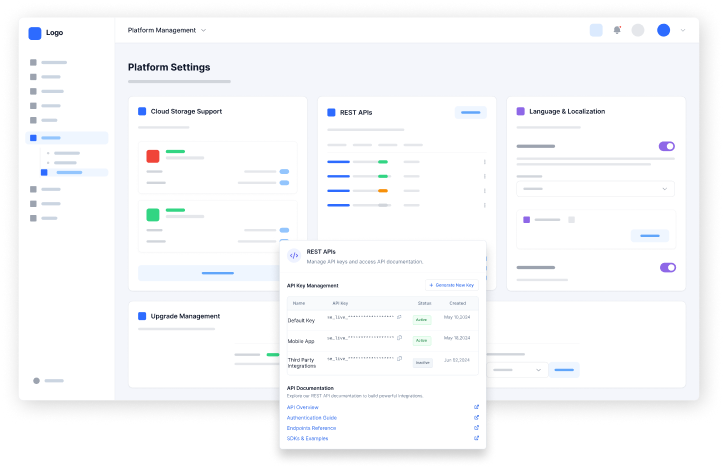Click Generate New Key button

pyautogui.click(x=452, y=285)
